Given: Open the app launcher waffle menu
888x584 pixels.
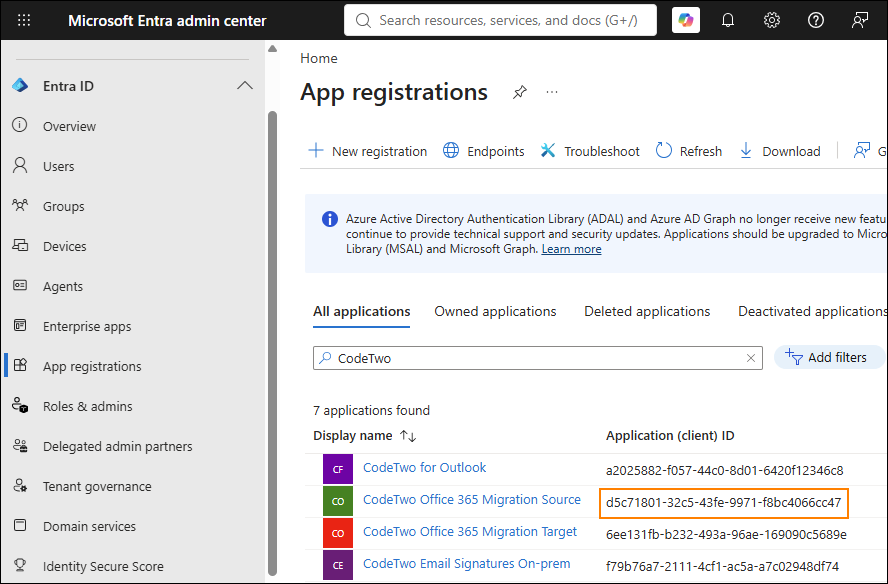Looking at the screenshot, I should (24, 20).
